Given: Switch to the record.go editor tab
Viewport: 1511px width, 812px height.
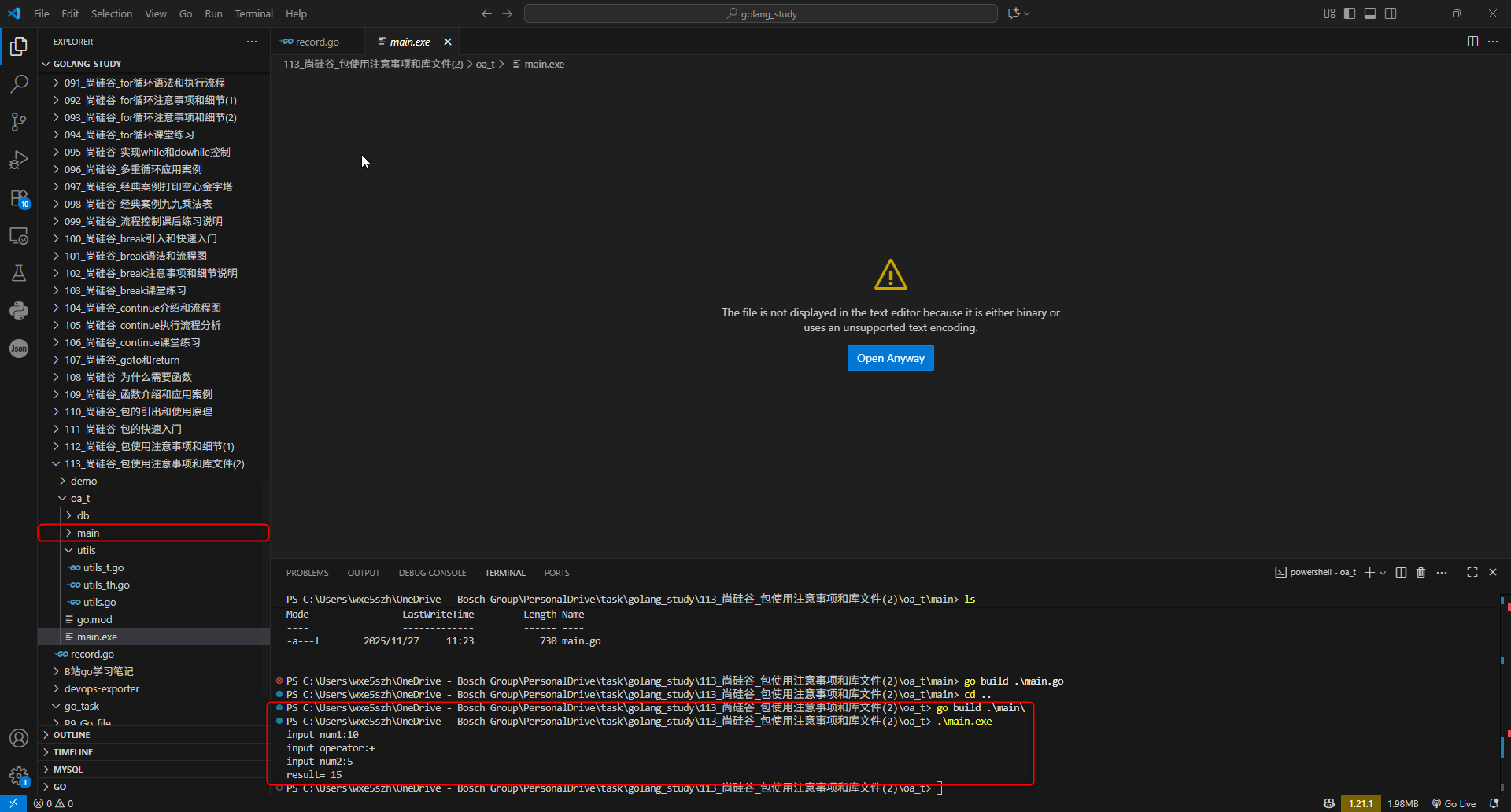Looking at the screenshot, I should [x=317, y=42].
